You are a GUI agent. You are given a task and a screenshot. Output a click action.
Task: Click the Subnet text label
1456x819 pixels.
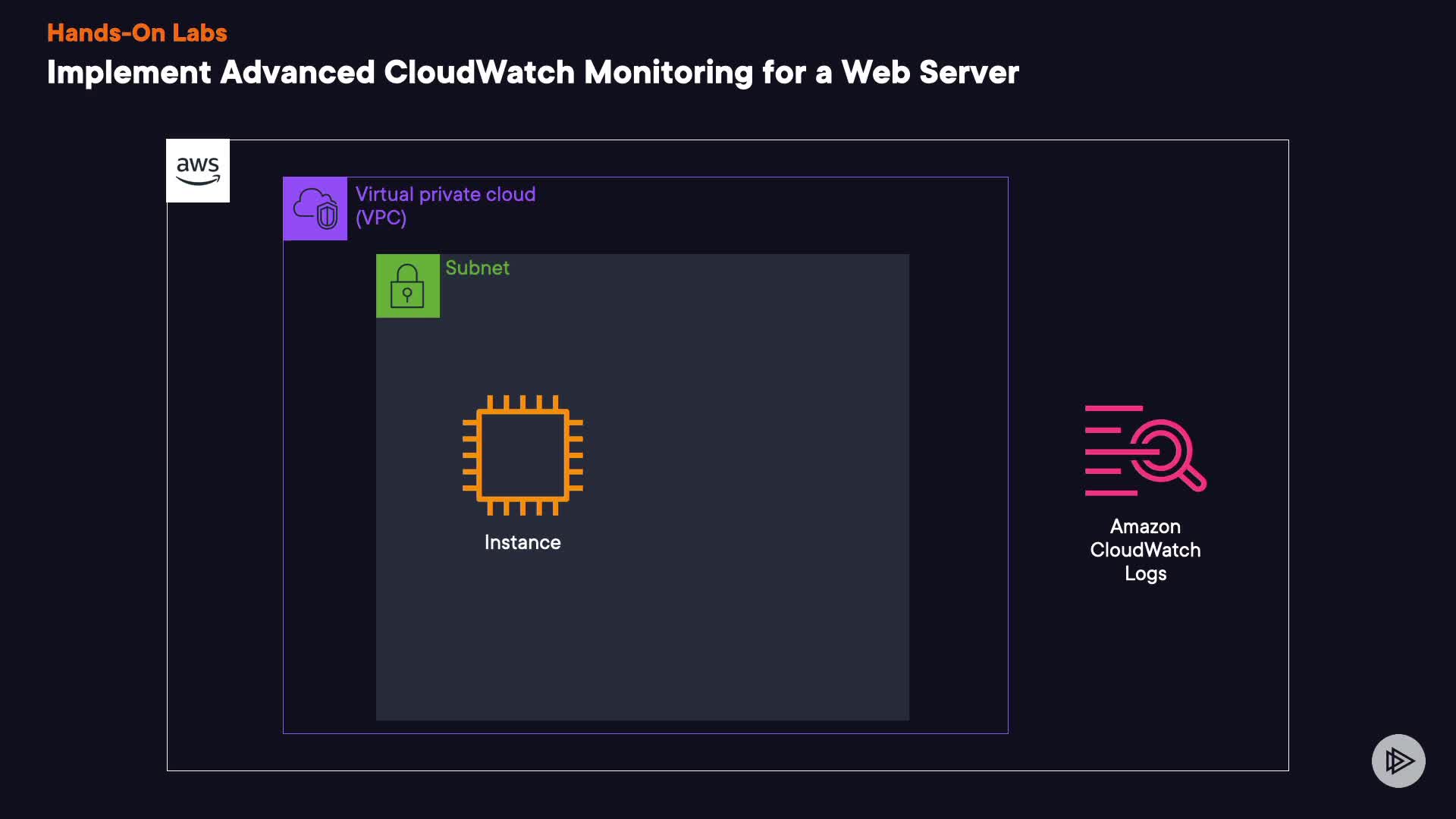(x=477, y=268)
